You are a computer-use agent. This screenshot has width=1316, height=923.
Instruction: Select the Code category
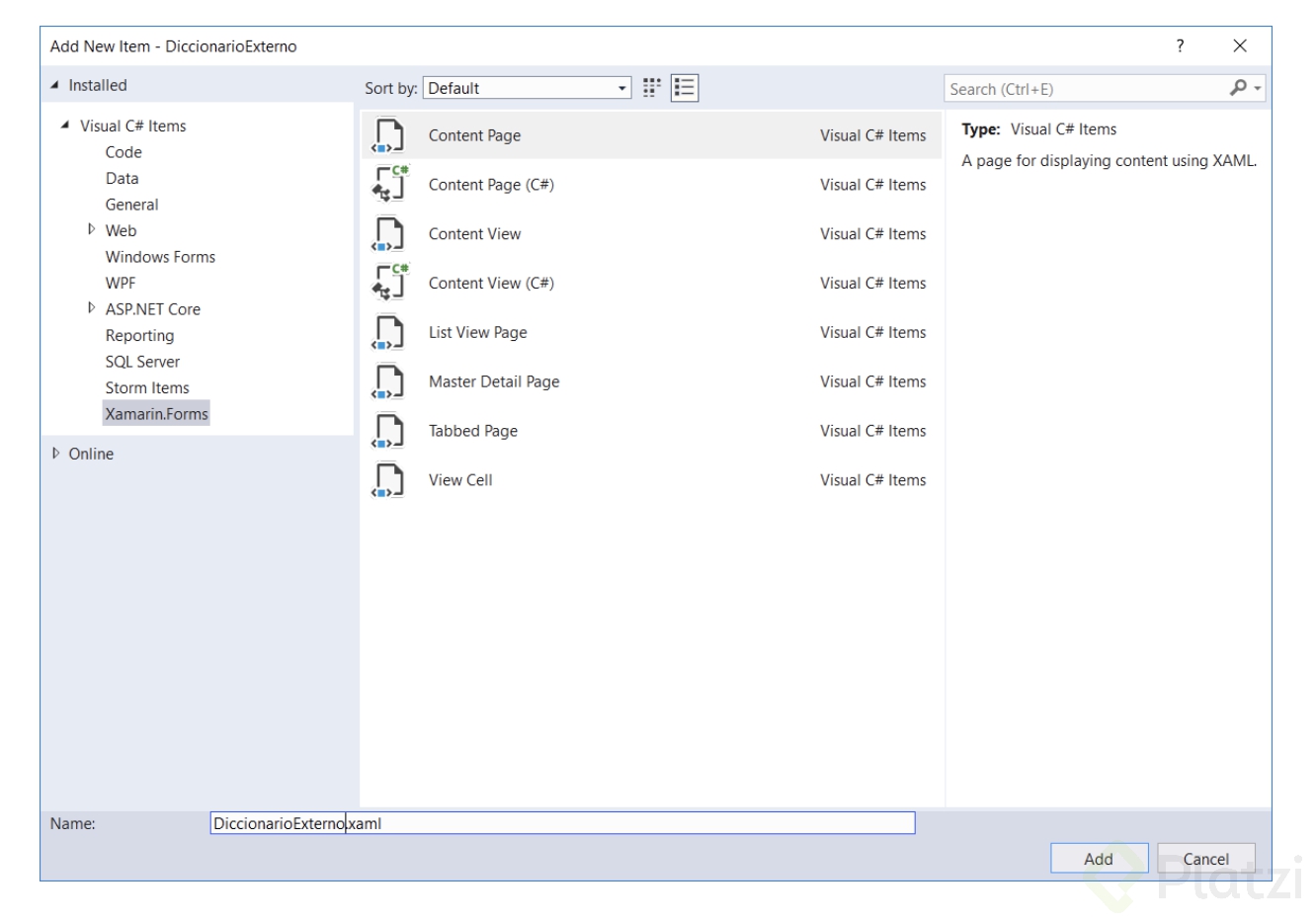point(123,152)
